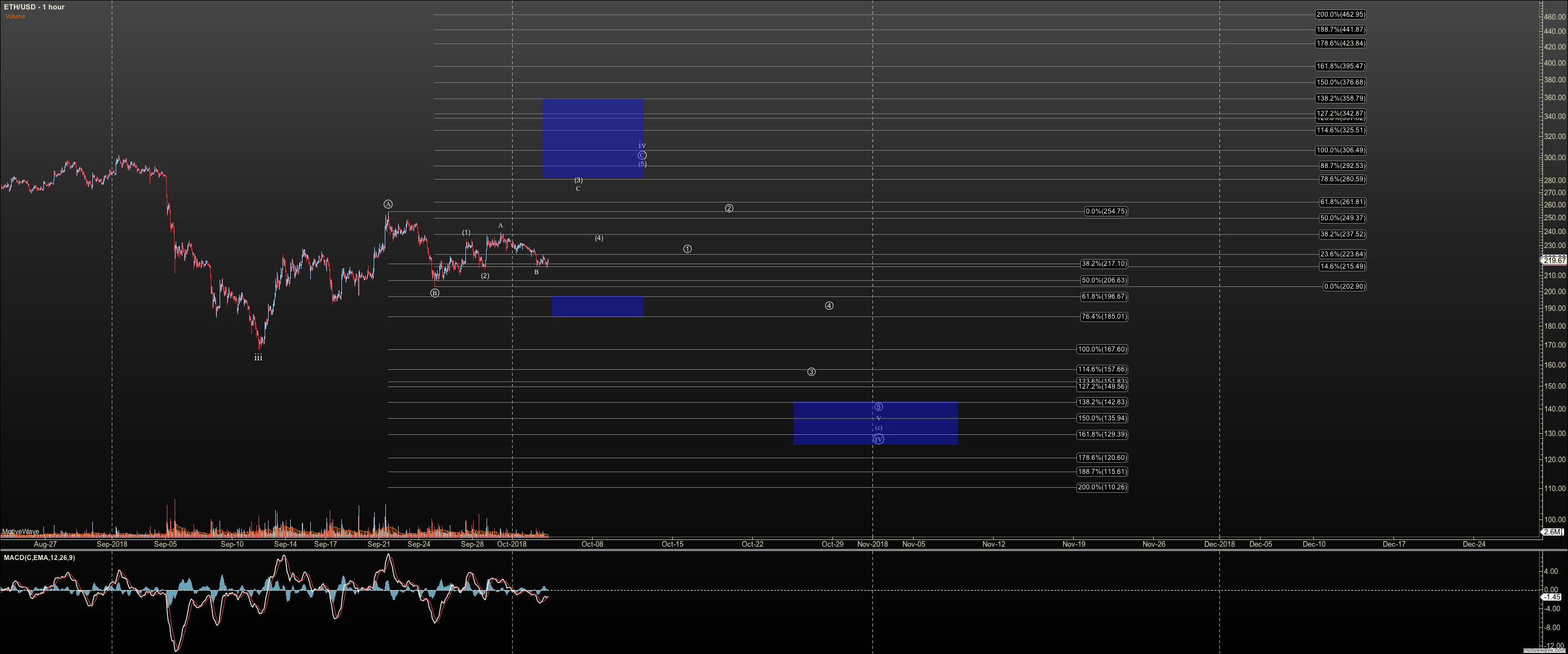Select the 23.6%(223.64) Fibonacci label
Screen dimensions: 1568x654
(x=1342, y=255)
